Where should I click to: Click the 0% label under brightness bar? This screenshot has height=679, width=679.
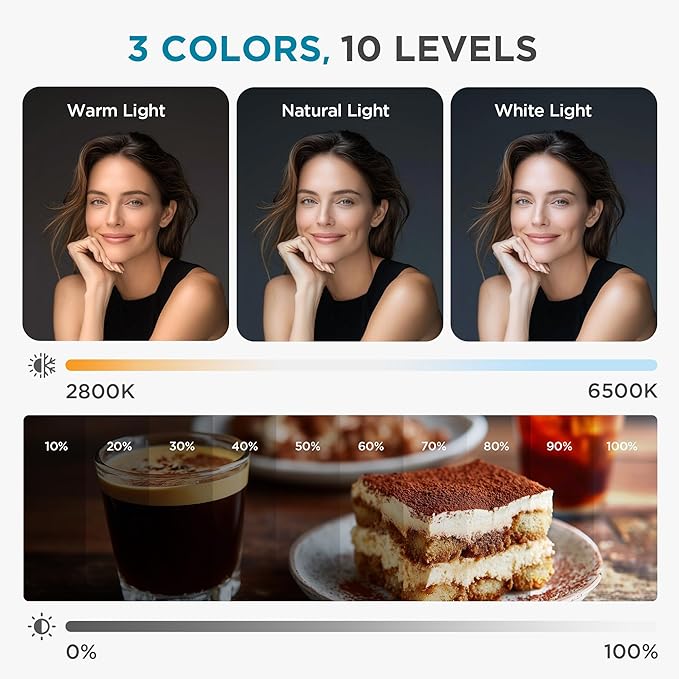pyautogui.click(x=81, y=652)
